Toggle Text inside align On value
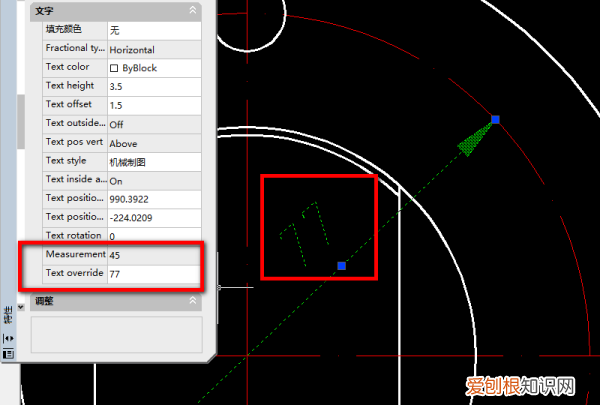The image size is (600, 405). (x=153, y=181)
